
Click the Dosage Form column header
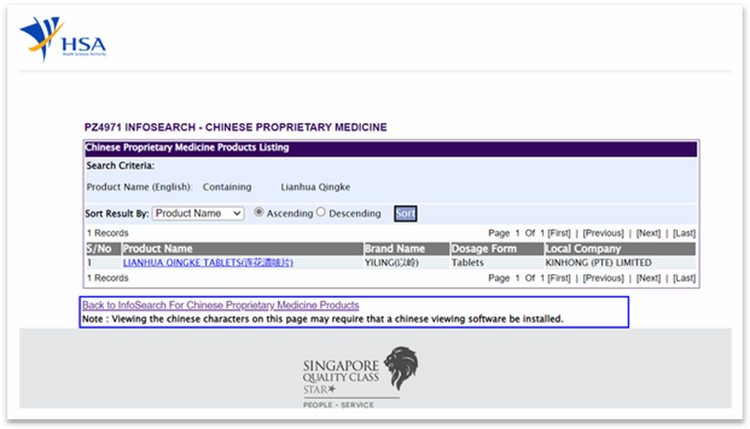497,249
